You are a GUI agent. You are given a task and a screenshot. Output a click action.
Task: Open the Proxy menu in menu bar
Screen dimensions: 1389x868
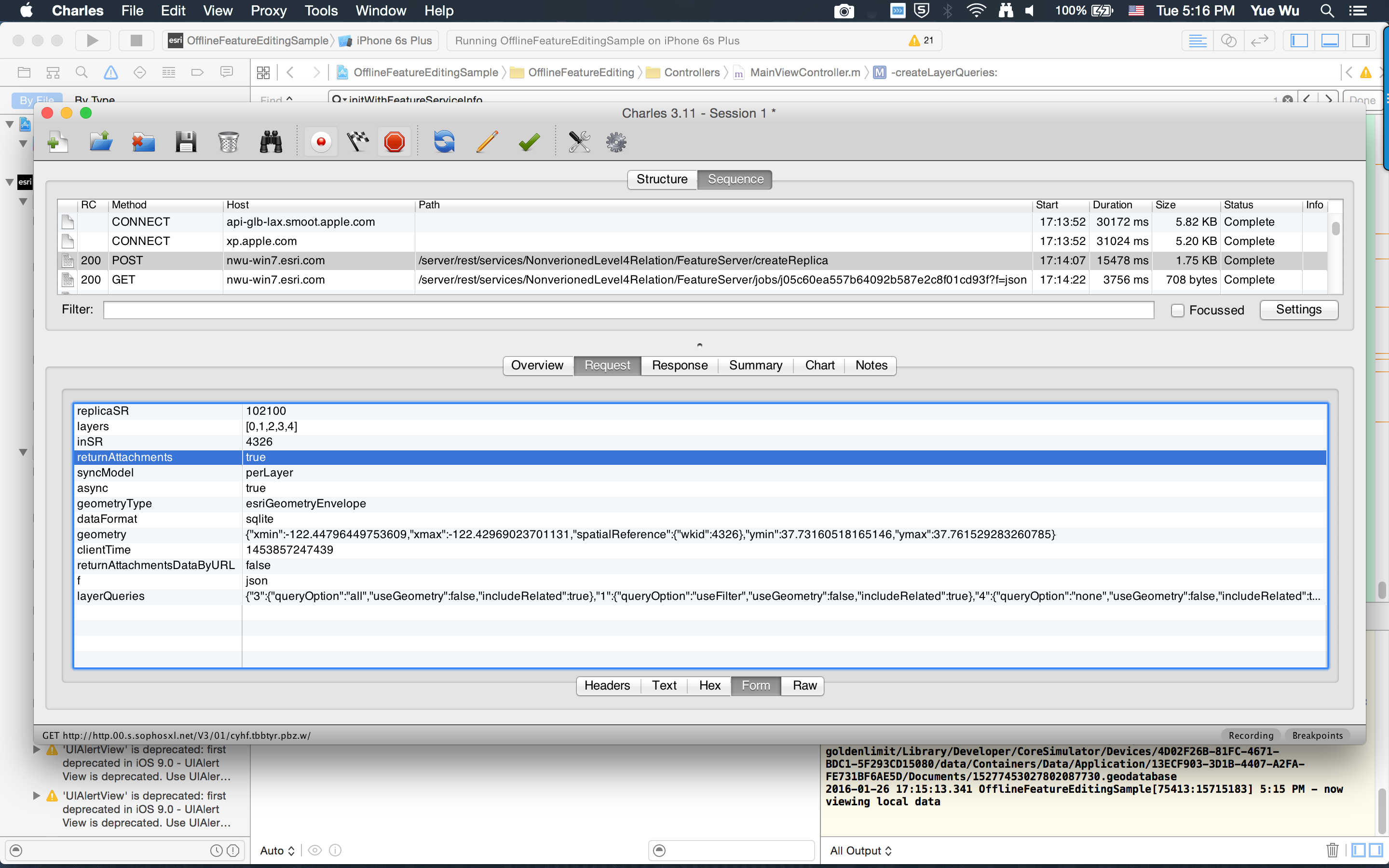click(268, 10)
